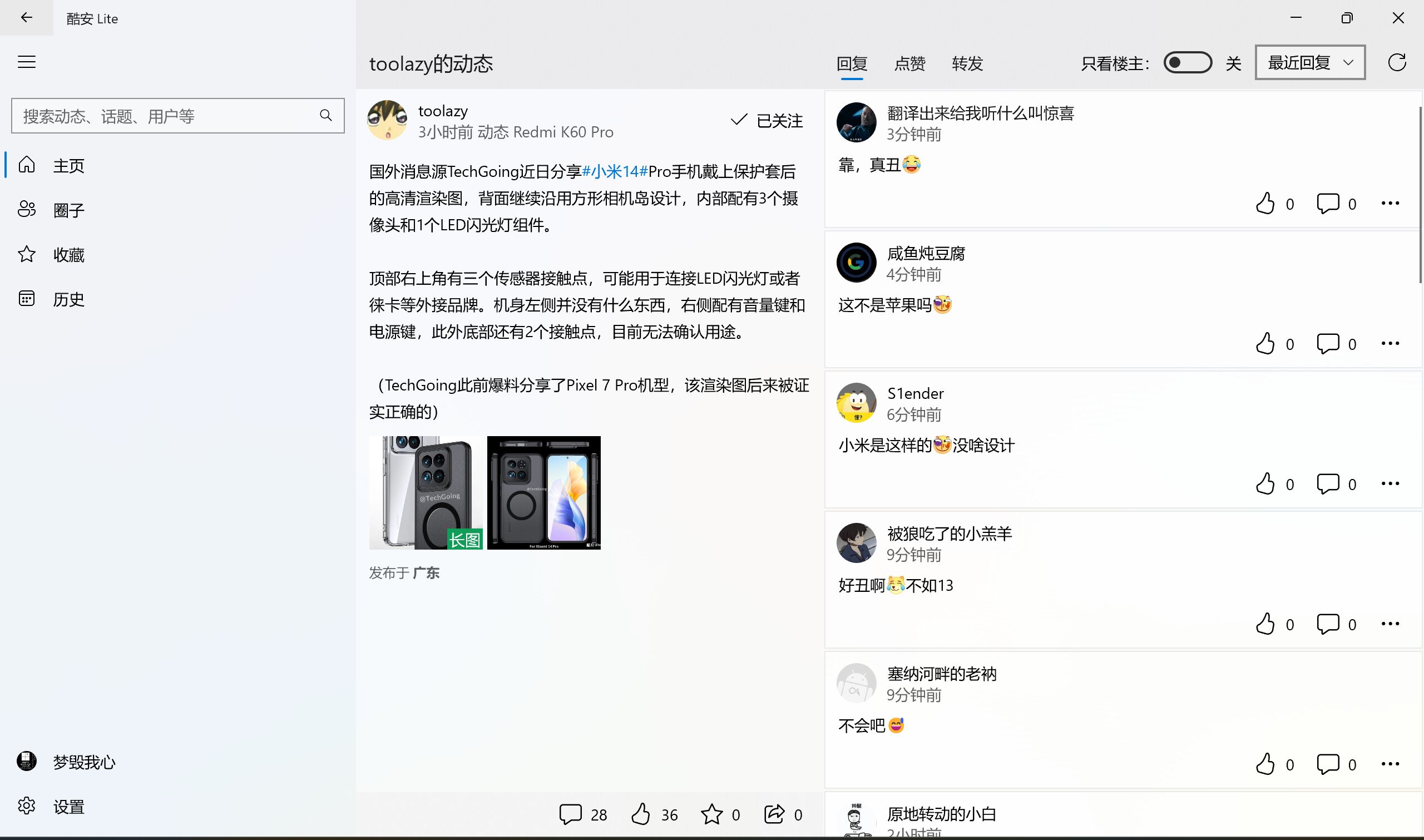The image size is (1424, 840).
Task: Click the toolazy username
Action: [443, 111]
